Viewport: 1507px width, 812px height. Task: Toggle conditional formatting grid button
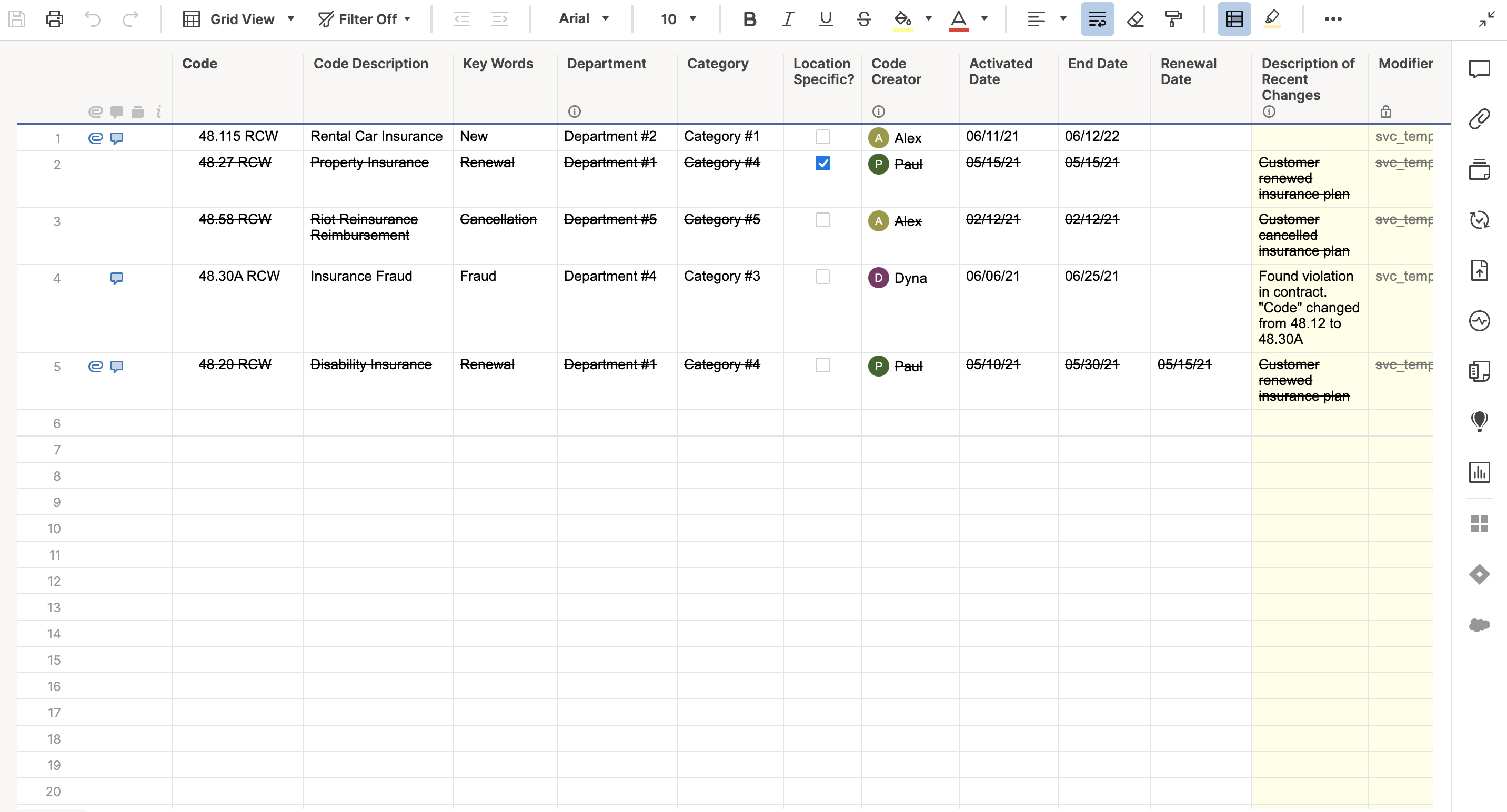(1234, 19)
